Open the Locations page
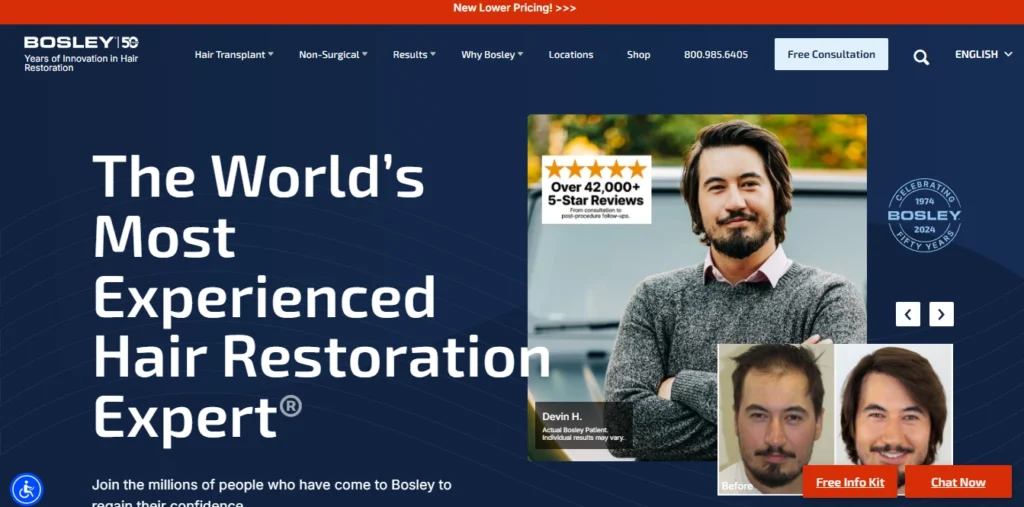This screenshot has height=507, width=1024. pyautogui.click(x=571, y=55)
